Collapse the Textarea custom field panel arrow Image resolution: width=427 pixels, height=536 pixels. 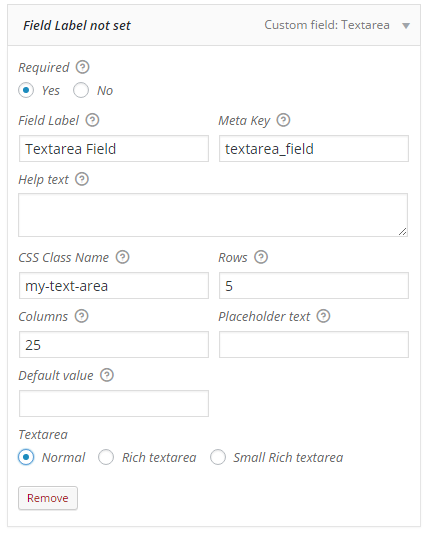click(x=406, y=26)
